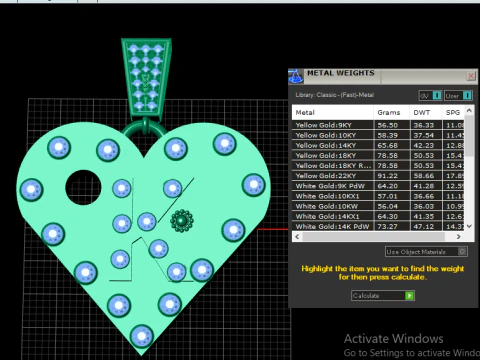
Task: Select the Yellow Gold:10KY row
Action: pos(378,135)
